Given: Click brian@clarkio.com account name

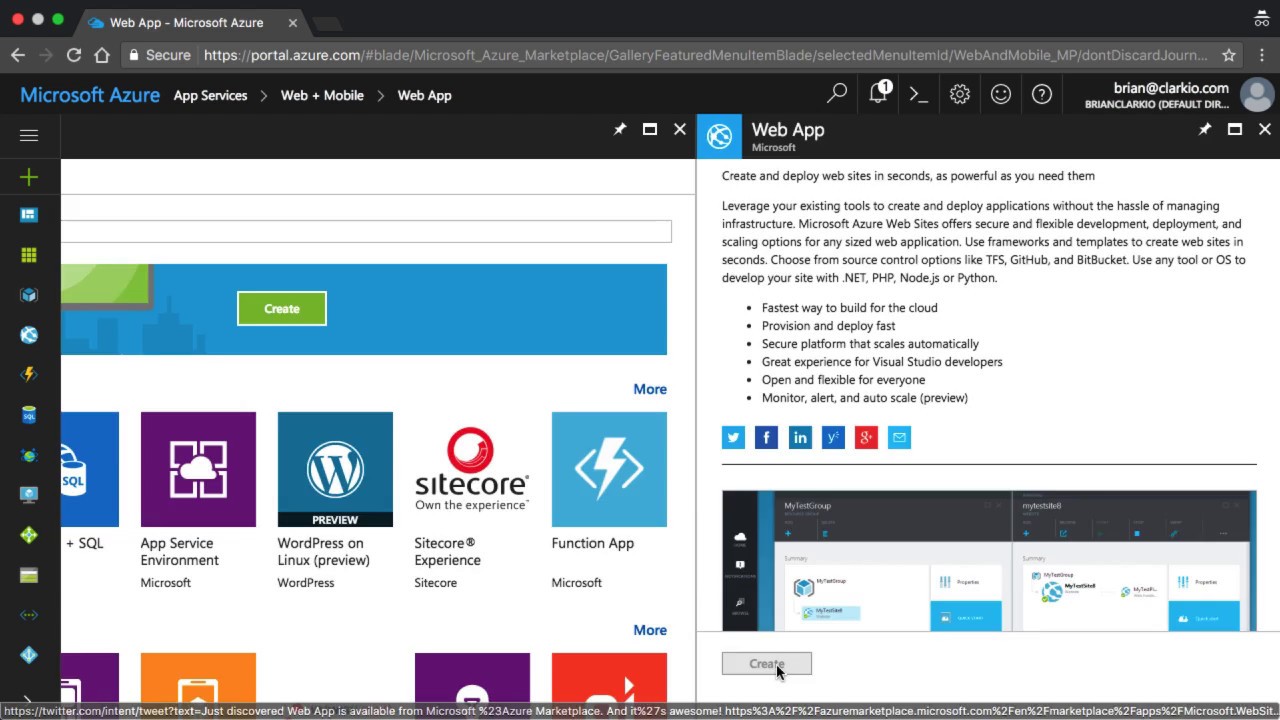Looking at the screenshot, I should [x=1171, y=88].
